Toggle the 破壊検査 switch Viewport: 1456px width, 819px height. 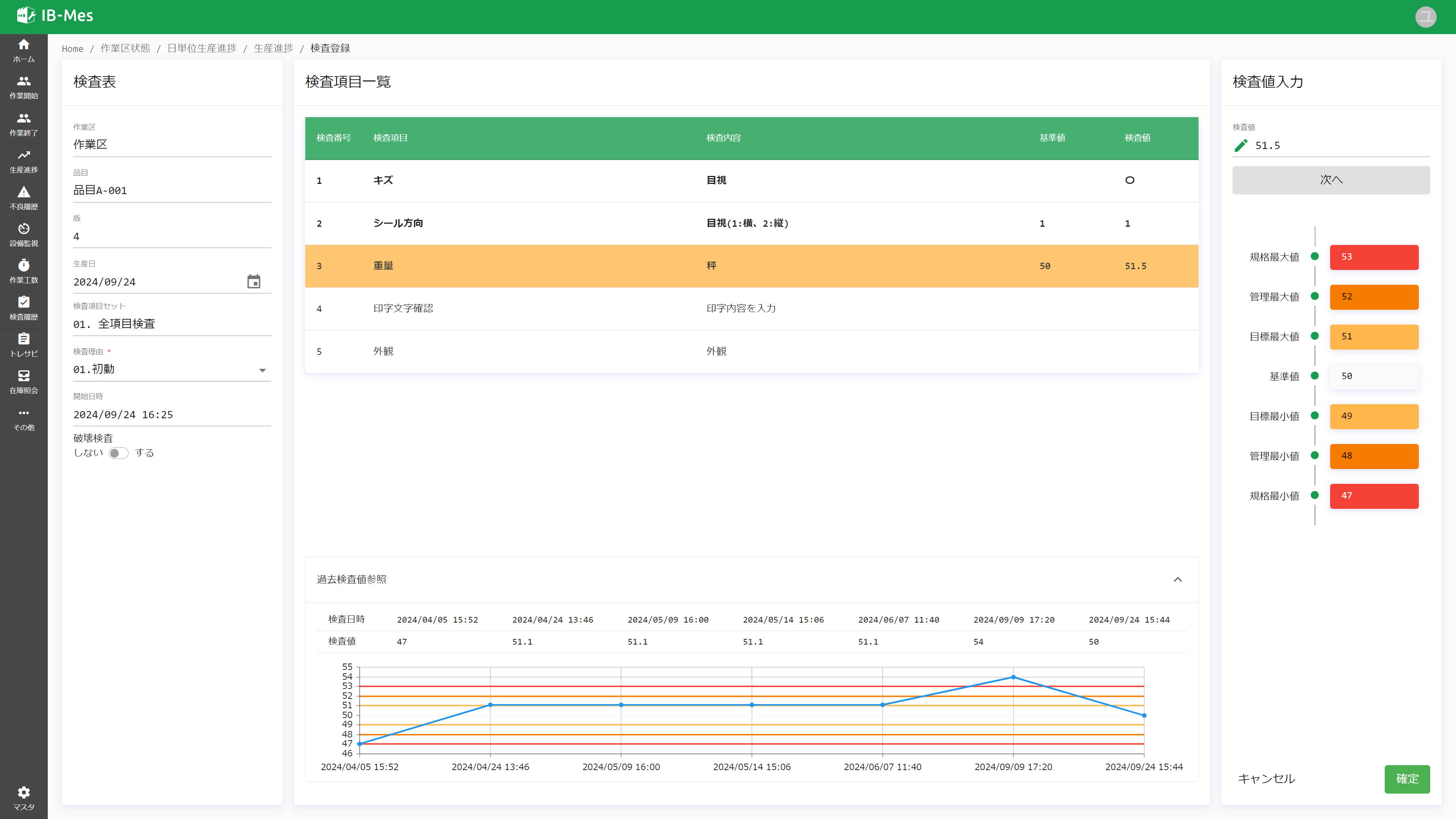point(118,453)
